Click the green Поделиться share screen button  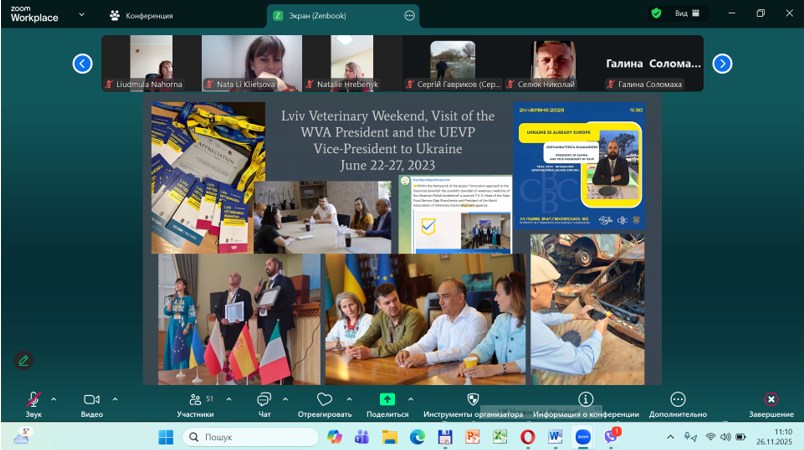point(387,400)
